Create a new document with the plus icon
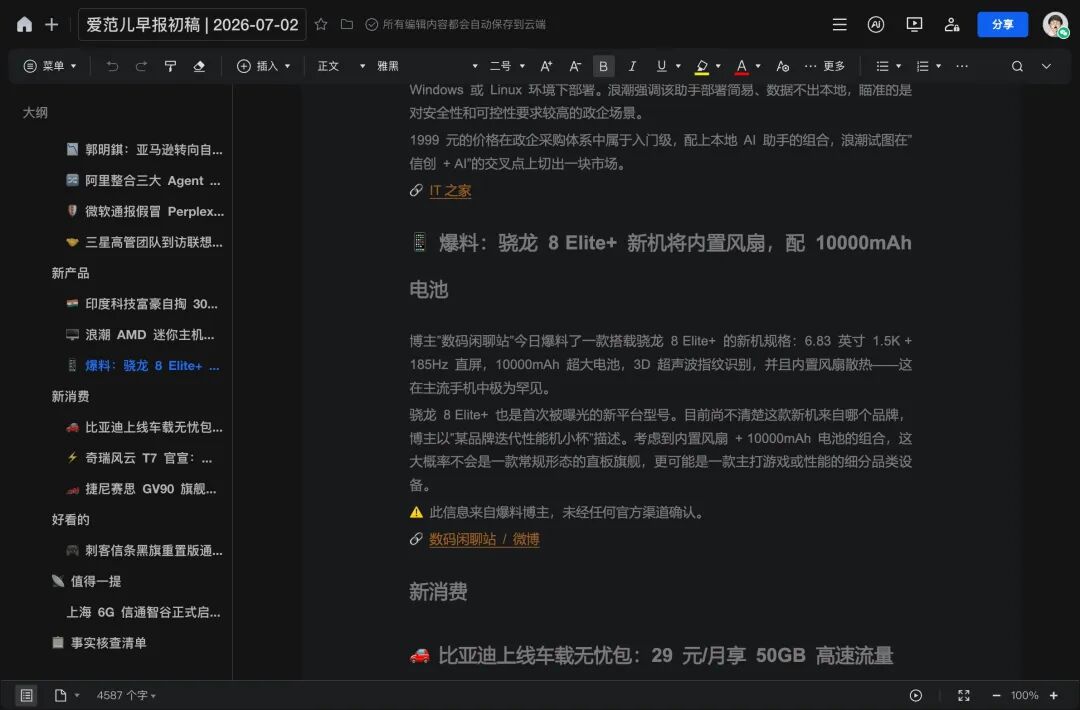 (x=52, y=24)
